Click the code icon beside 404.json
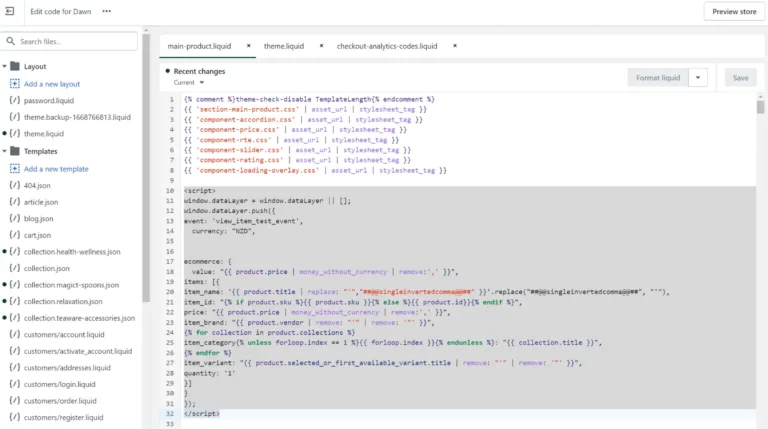Viewport: 768px width, 429px height. click(15, 185)
